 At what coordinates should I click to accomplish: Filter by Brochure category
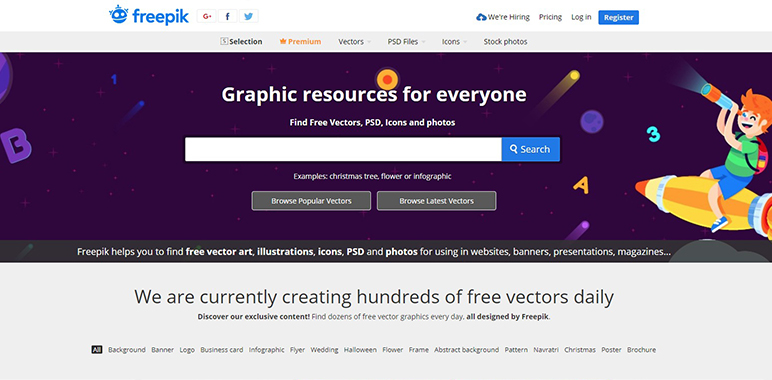coord(641,350)
